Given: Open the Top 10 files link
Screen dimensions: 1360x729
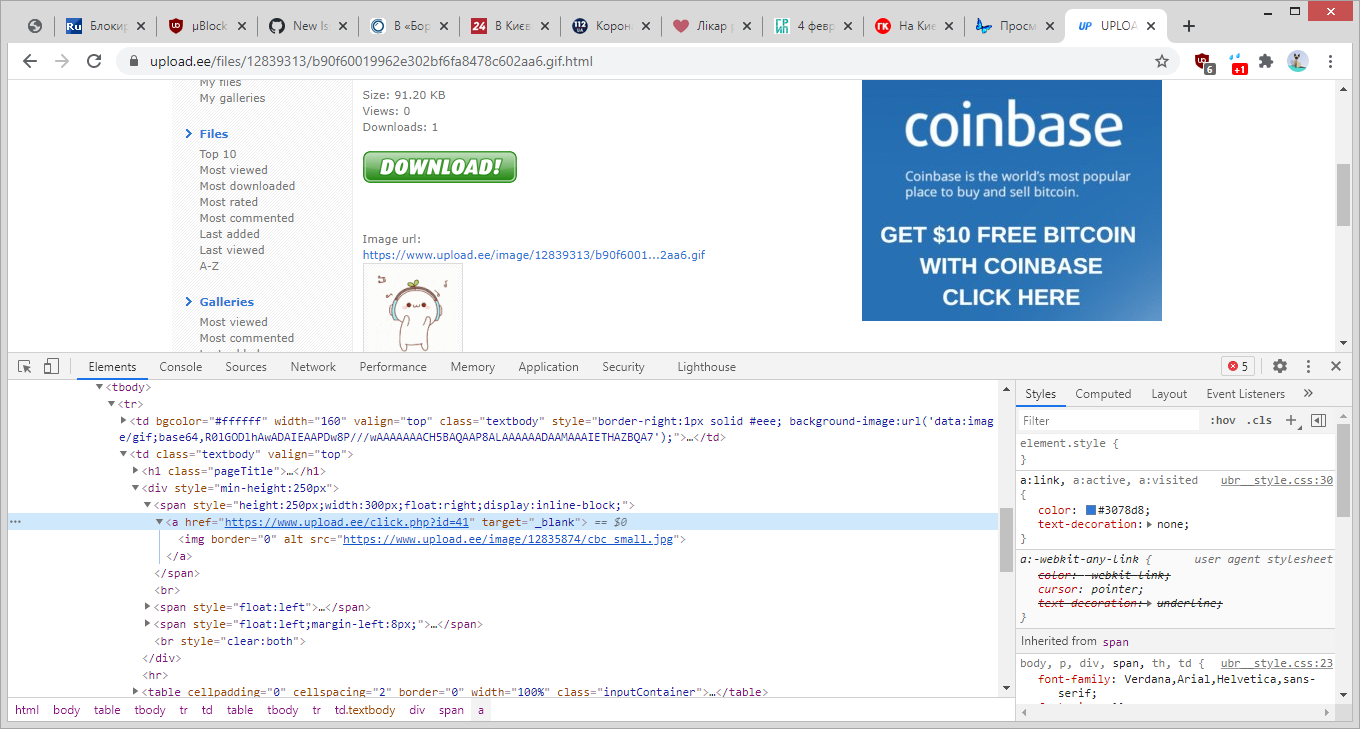Looking at the screenshot, I should click(x=218, y=154).
